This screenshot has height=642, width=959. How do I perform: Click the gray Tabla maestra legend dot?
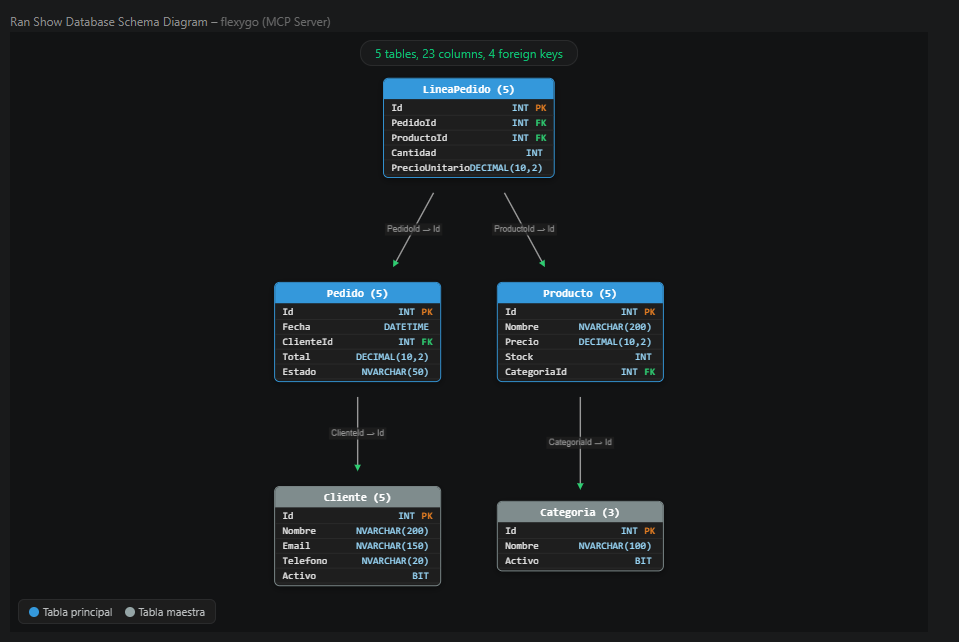(x=130, y=612)
